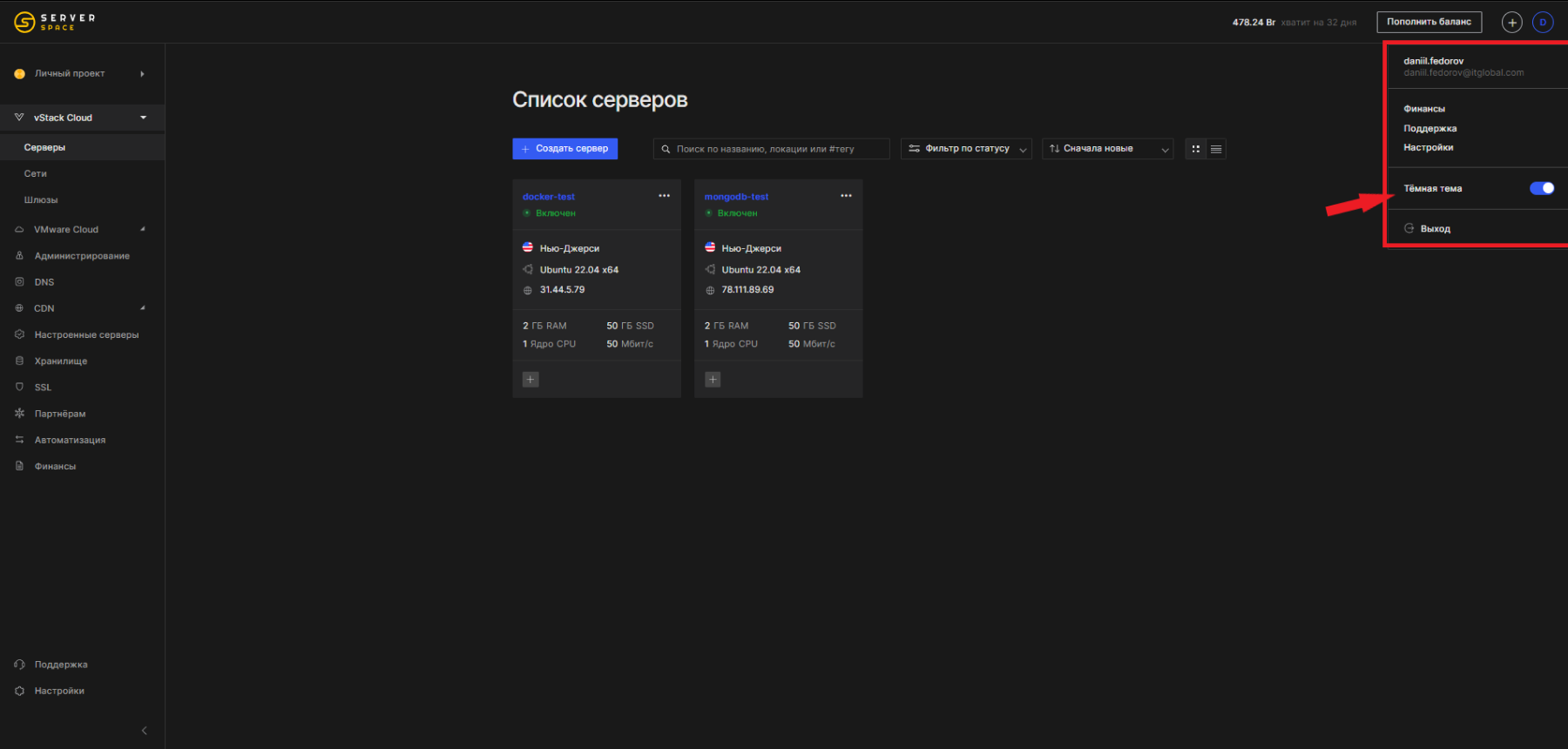The width and height of the screenshot is (1568, 749).
Task: Open the Сначала новые sort dropdown
Action: tap(1107, 149)
